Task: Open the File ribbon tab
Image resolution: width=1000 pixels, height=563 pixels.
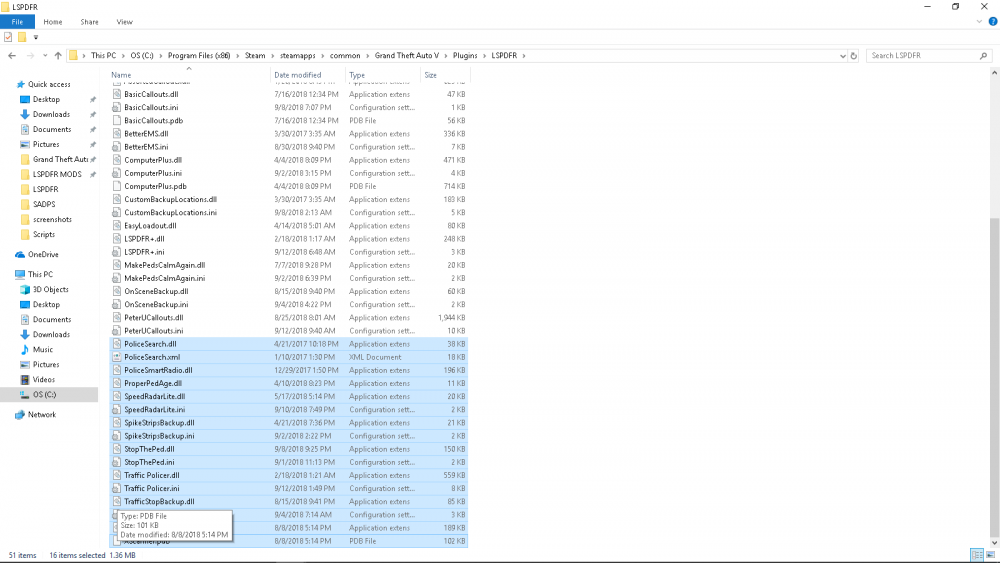Action: click(x=17, y=22)
